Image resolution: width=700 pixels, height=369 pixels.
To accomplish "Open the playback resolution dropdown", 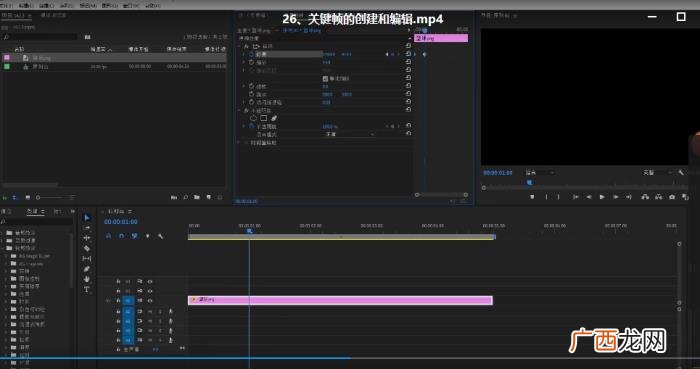I will pos(657,173).
